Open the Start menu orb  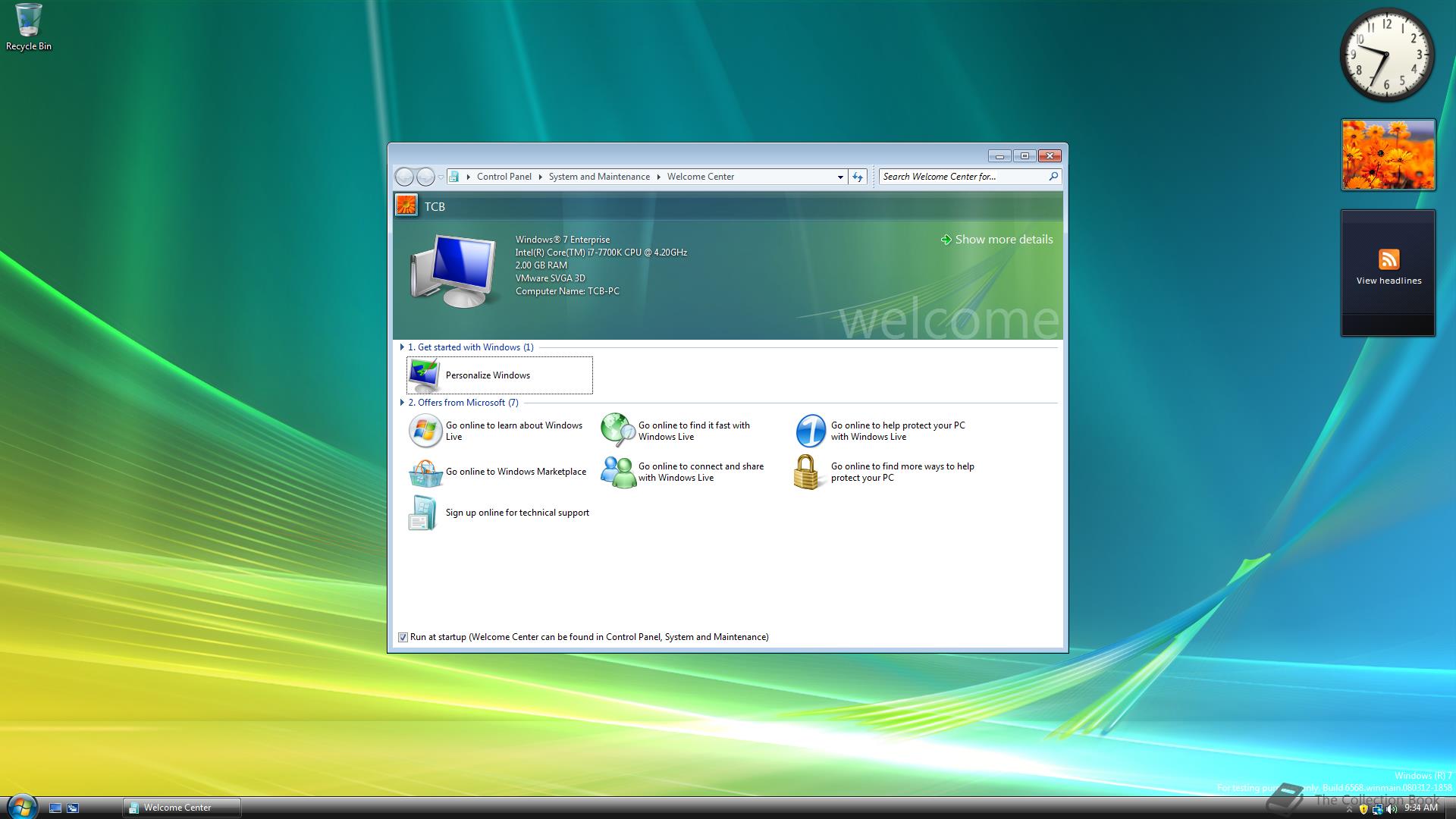click(21, 807)
